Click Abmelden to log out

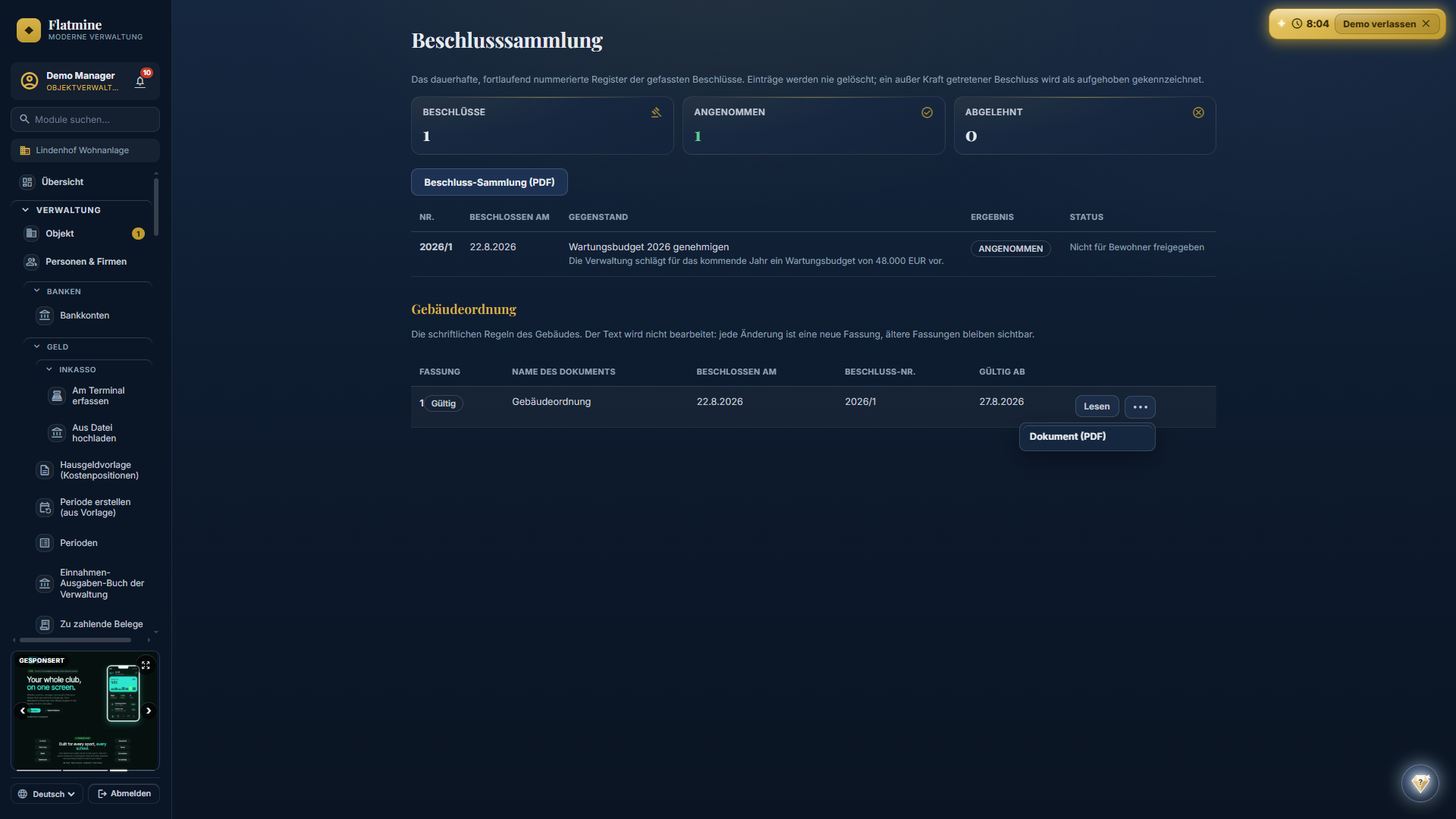(124, 794)
